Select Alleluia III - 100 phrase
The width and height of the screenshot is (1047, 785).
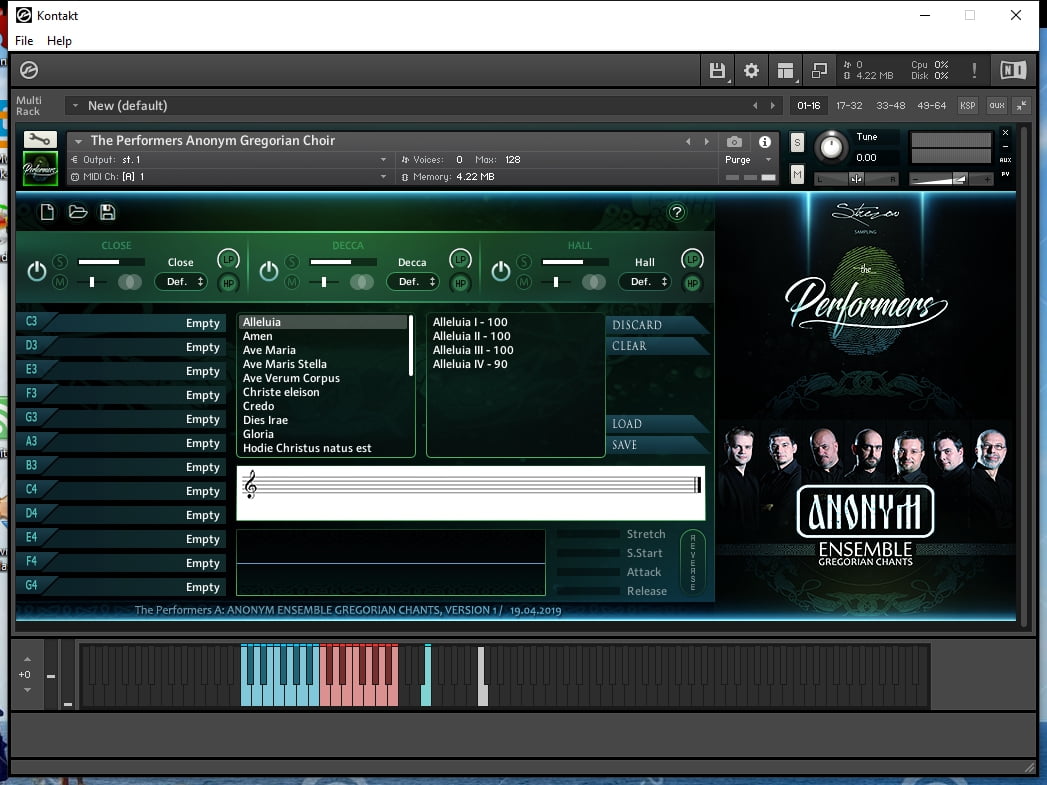(x=473, y=350)
